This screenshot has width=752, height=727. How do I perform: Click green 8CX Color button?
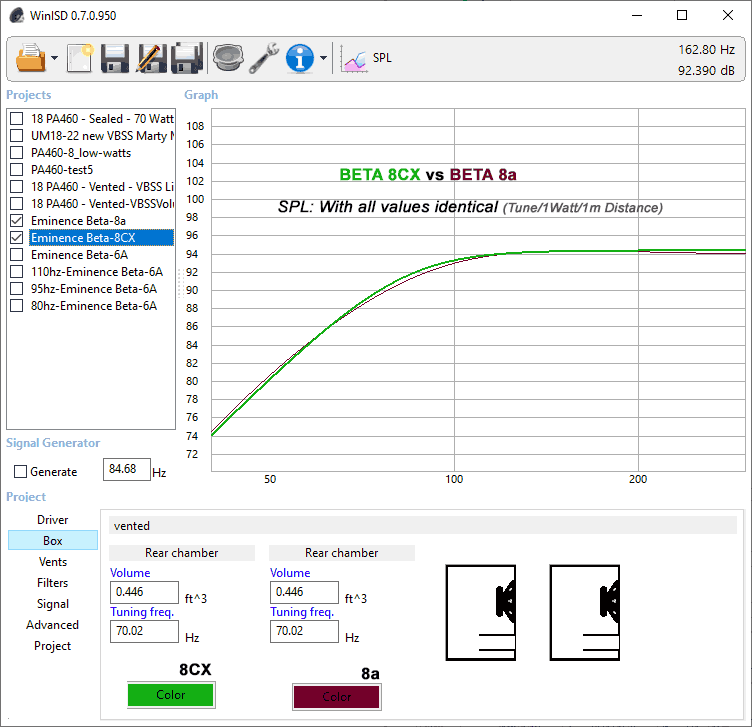click(x=171, y=695)
